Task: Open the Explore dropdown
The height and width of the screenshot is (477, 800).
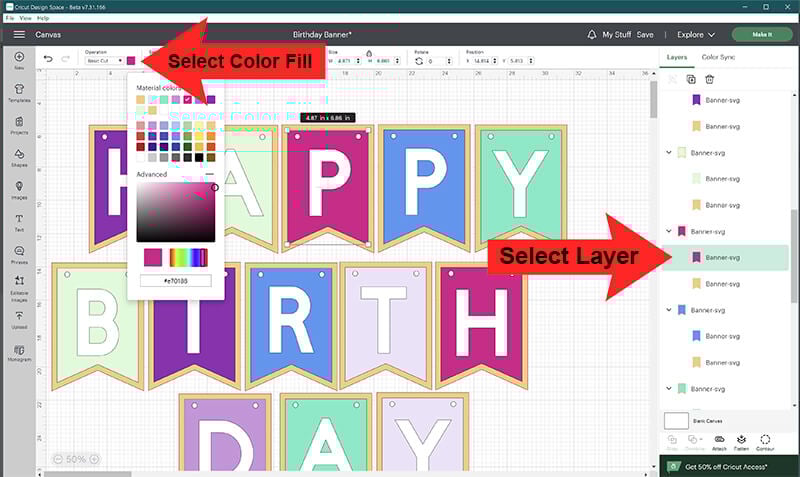Action: [x=696, y=35]
